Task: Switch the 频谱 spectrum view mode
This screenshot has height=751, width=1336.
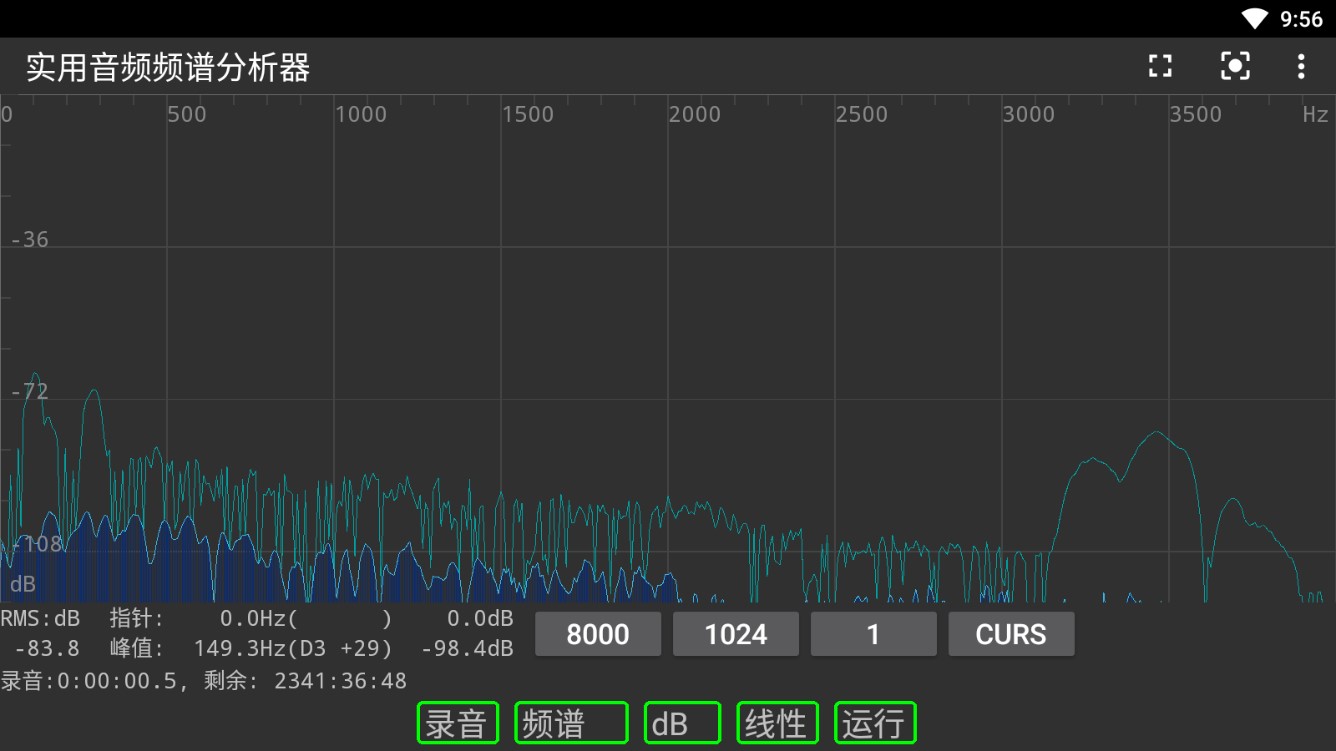Action: 572,723
